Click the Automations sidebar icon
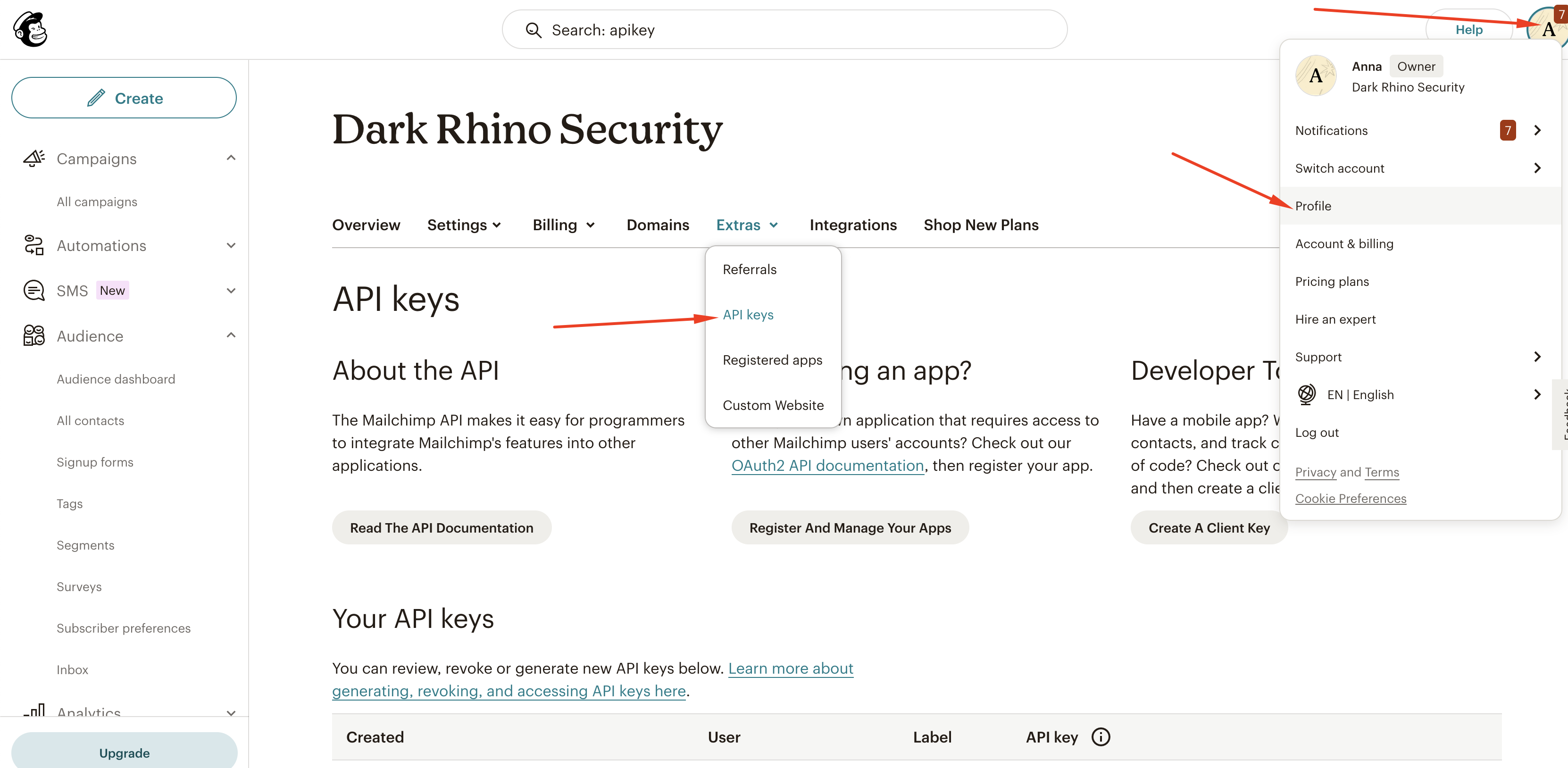 pyautogui.click(x=34, y=245)
